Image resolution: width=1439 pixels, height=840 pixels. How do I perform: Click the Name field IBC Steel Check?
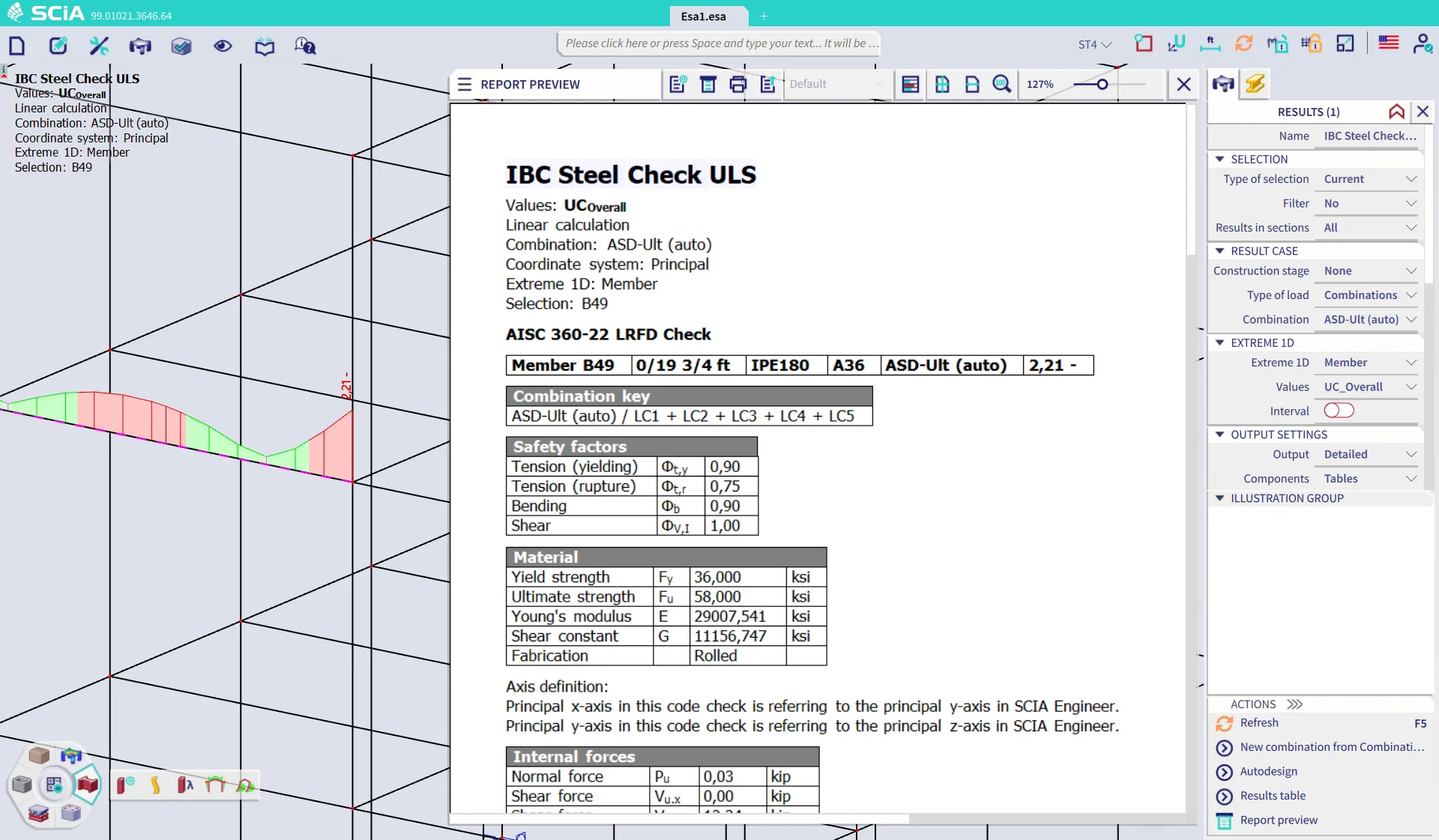[x=1370, y=136]
